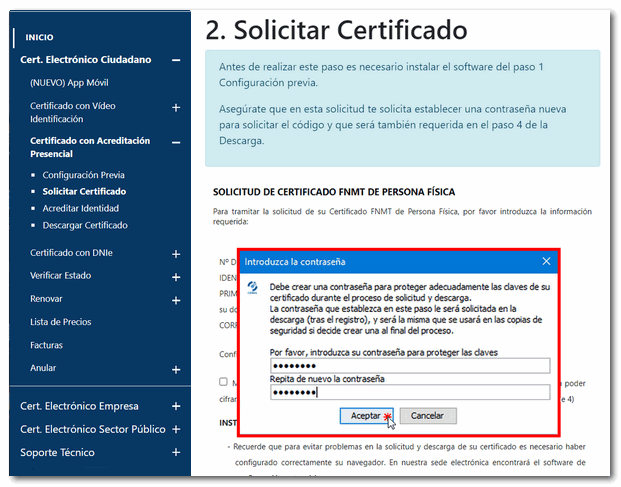Collapse Certificado con Acreditación Presencial submenu
621x487 pixels.
coord(176,142)
